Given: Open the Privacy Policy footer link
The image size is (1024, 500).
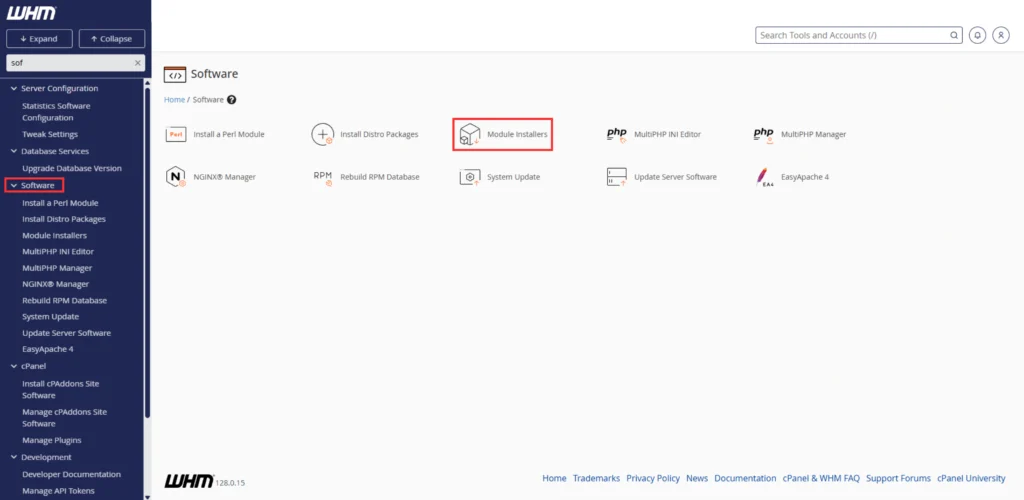Looking at the screenshot, I should 653,478.
